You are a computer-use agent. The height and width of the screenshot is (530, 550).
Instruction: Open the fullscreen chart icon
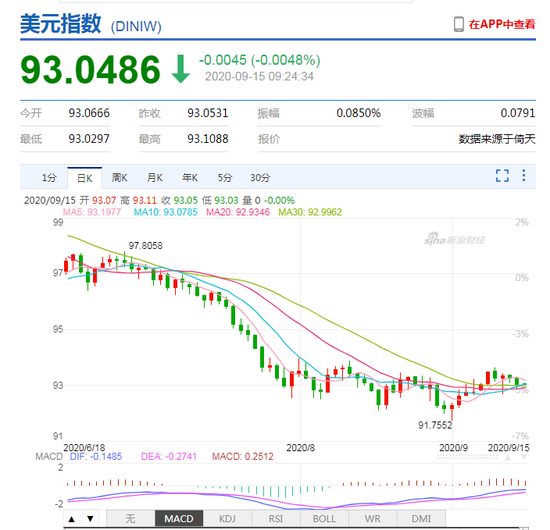[502, 175]
